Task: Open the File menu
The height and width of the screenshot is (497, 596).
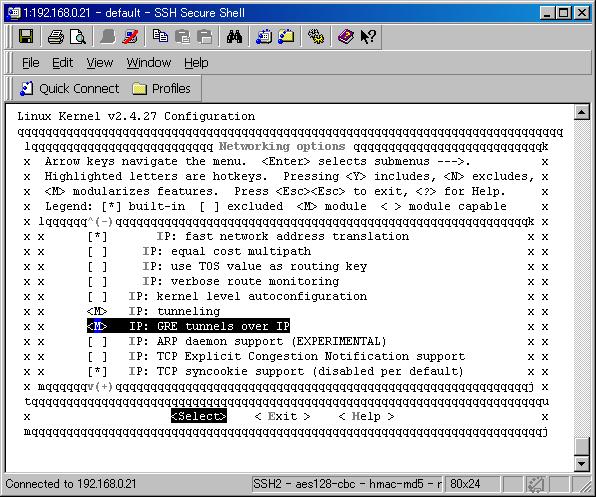Action: [30, 63]
